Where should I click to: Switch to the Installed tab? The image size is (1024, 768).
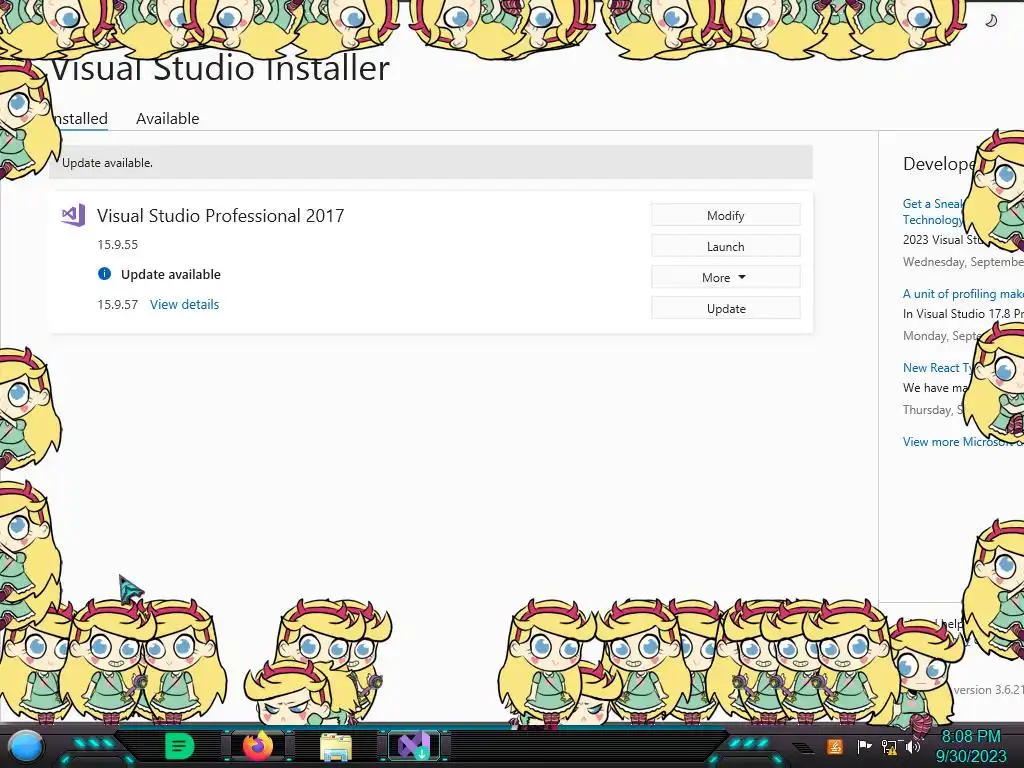click(80, 118)
